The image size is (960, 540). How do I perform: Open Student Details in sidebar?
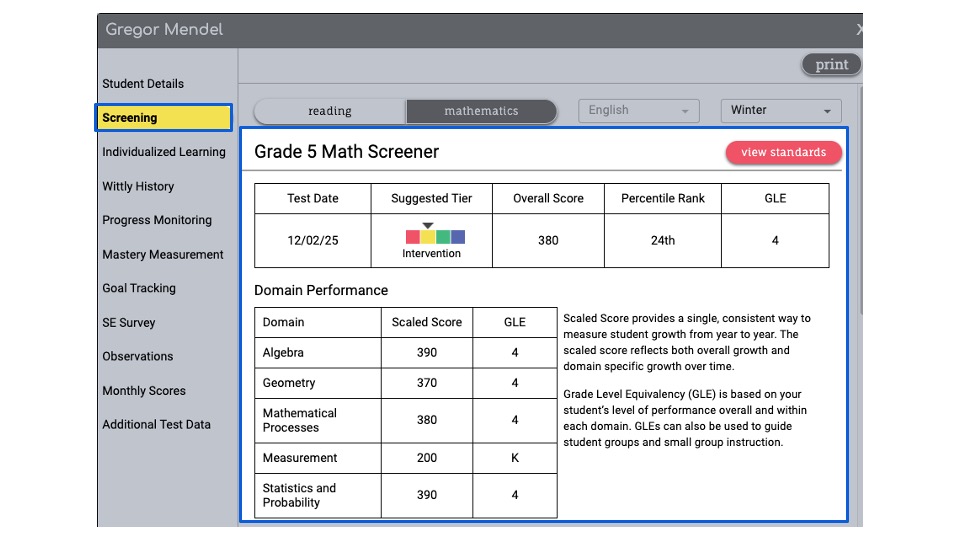143,83
